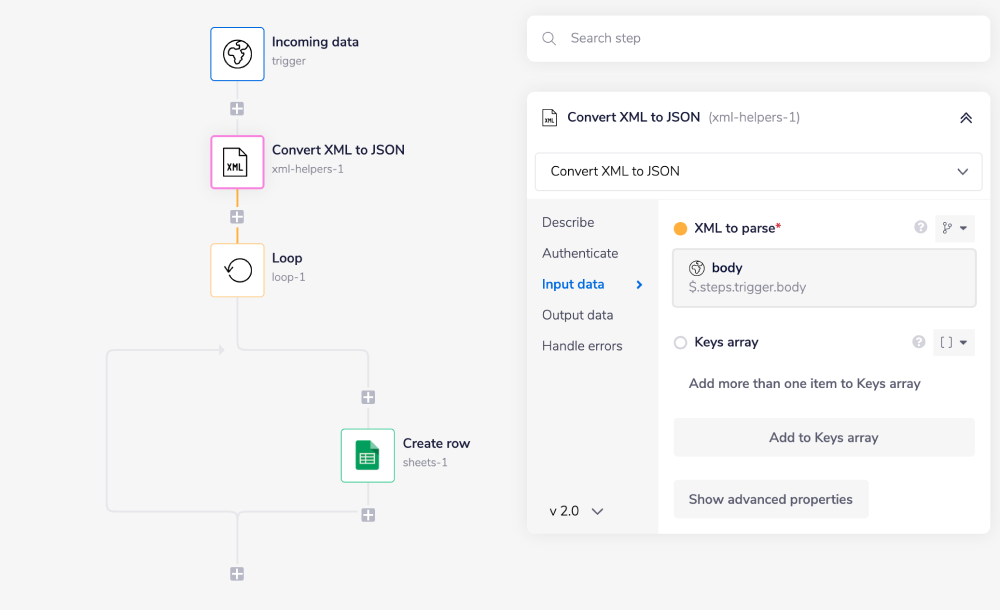Toggle the XML to parse radio indicator
Viewport: 1000px width, 611px height.
point(680,229)
